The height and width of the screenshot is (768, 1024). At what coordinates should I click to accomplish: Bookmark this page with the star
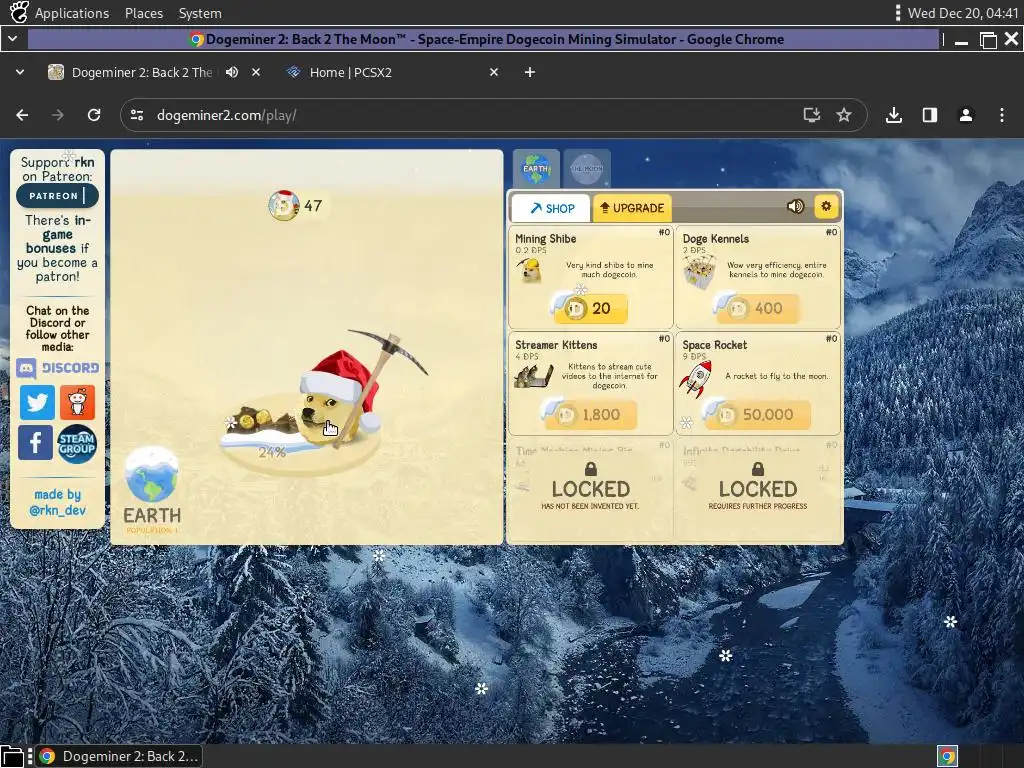pyautogui.click(x=844, y=115)
